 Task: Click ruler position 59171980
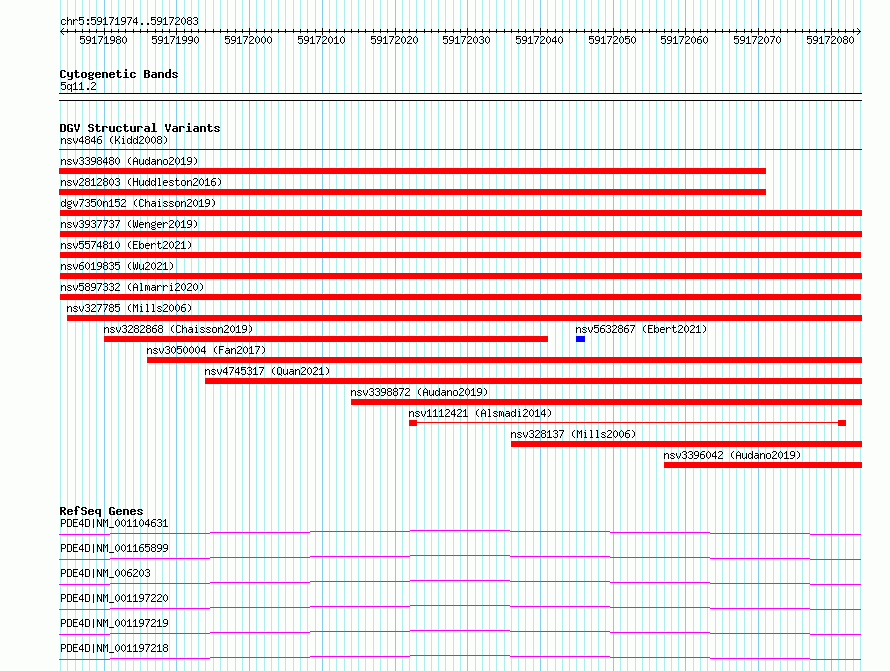tap(103, 40)
